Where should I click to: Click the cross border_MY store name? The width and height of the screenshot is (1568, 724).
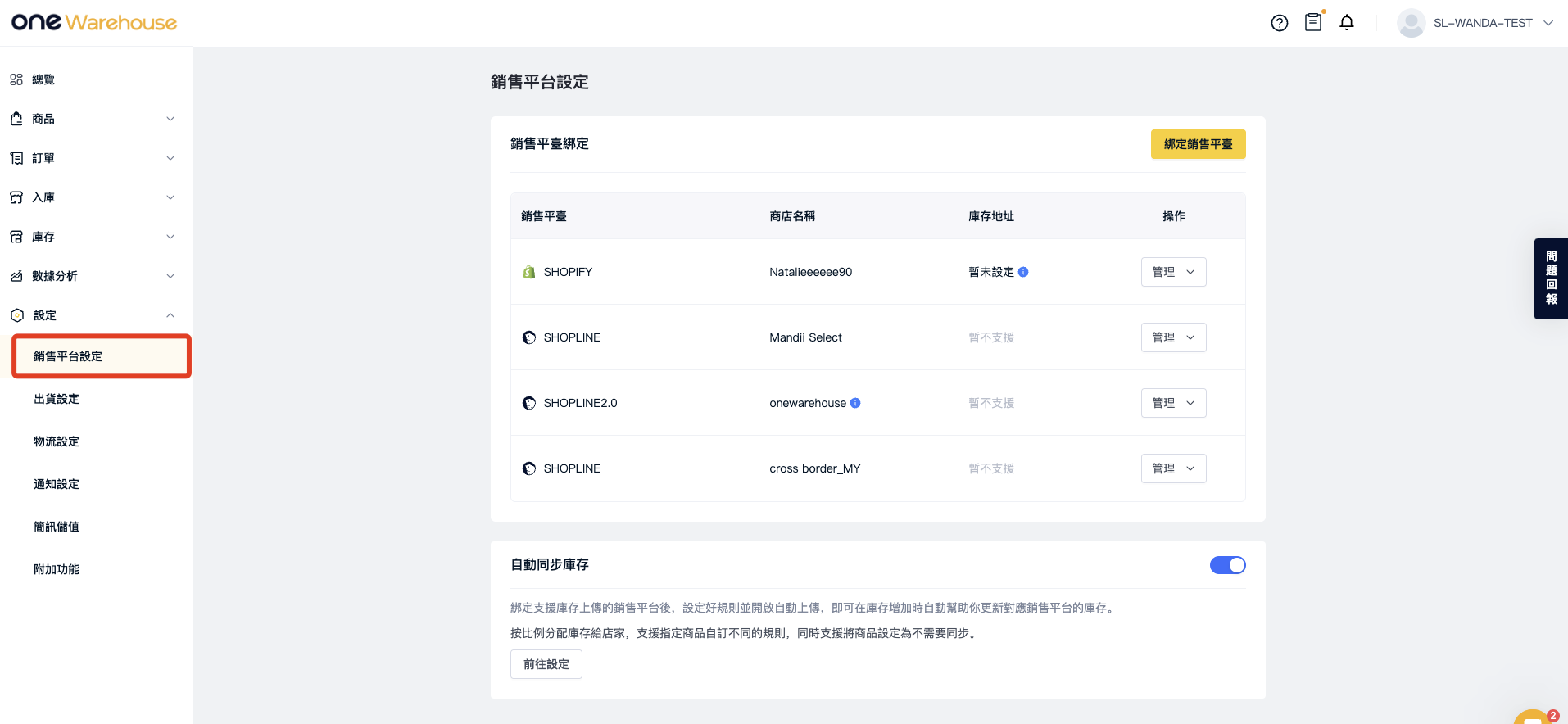[815, 468]
